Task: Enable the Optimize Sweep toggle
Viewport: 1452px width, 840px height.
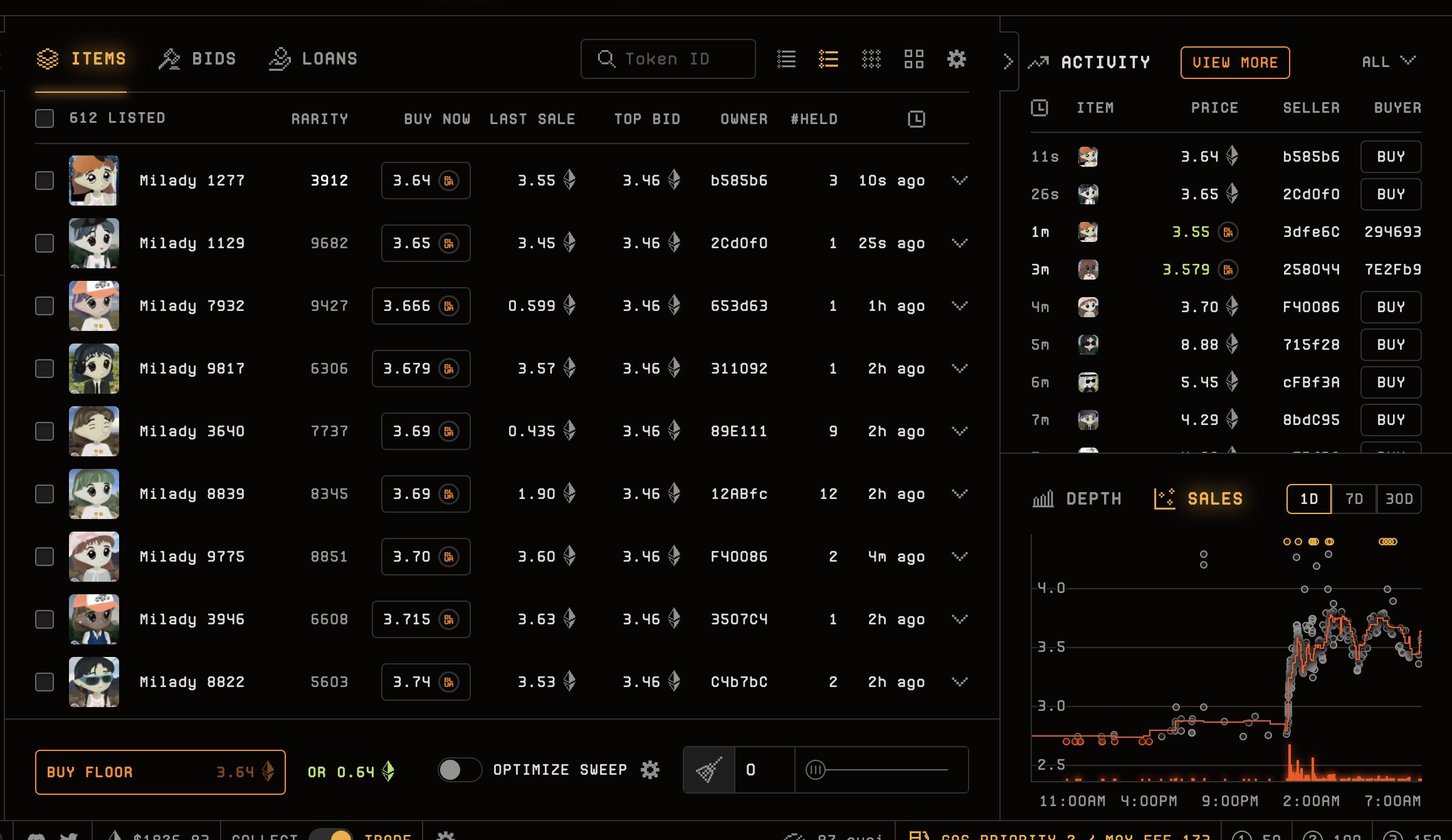Action: (x=460, y=770)
